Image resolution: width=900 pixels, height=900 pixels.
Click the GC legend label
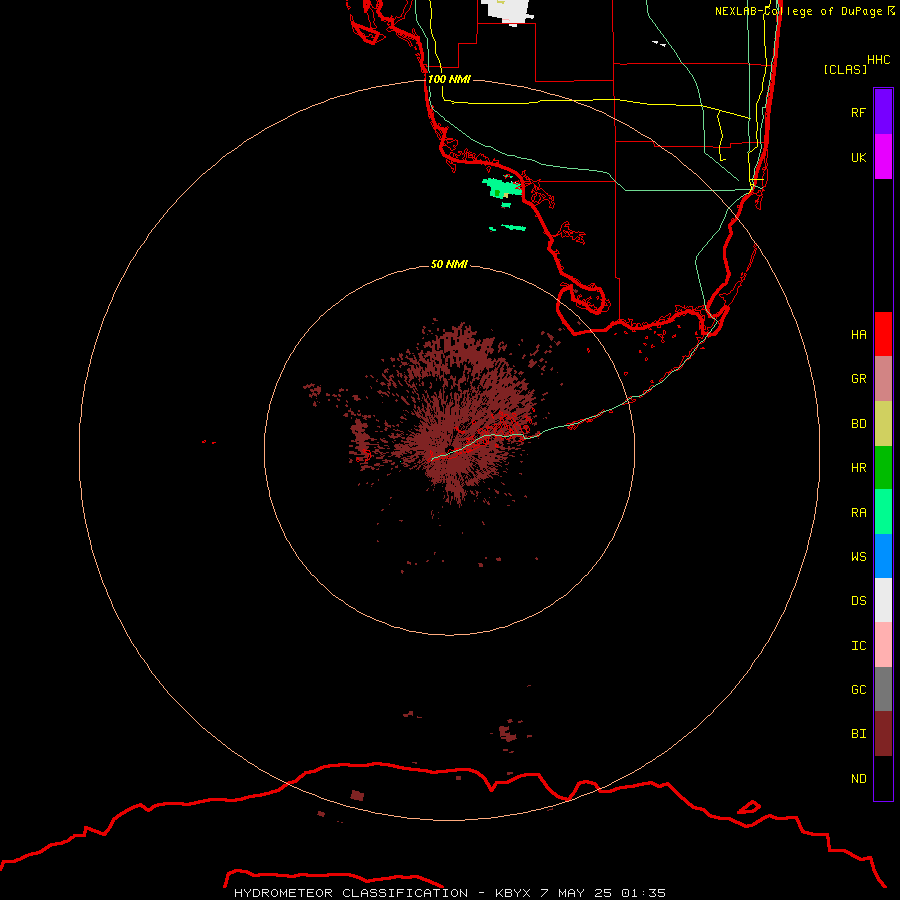[x=858, y=689]
